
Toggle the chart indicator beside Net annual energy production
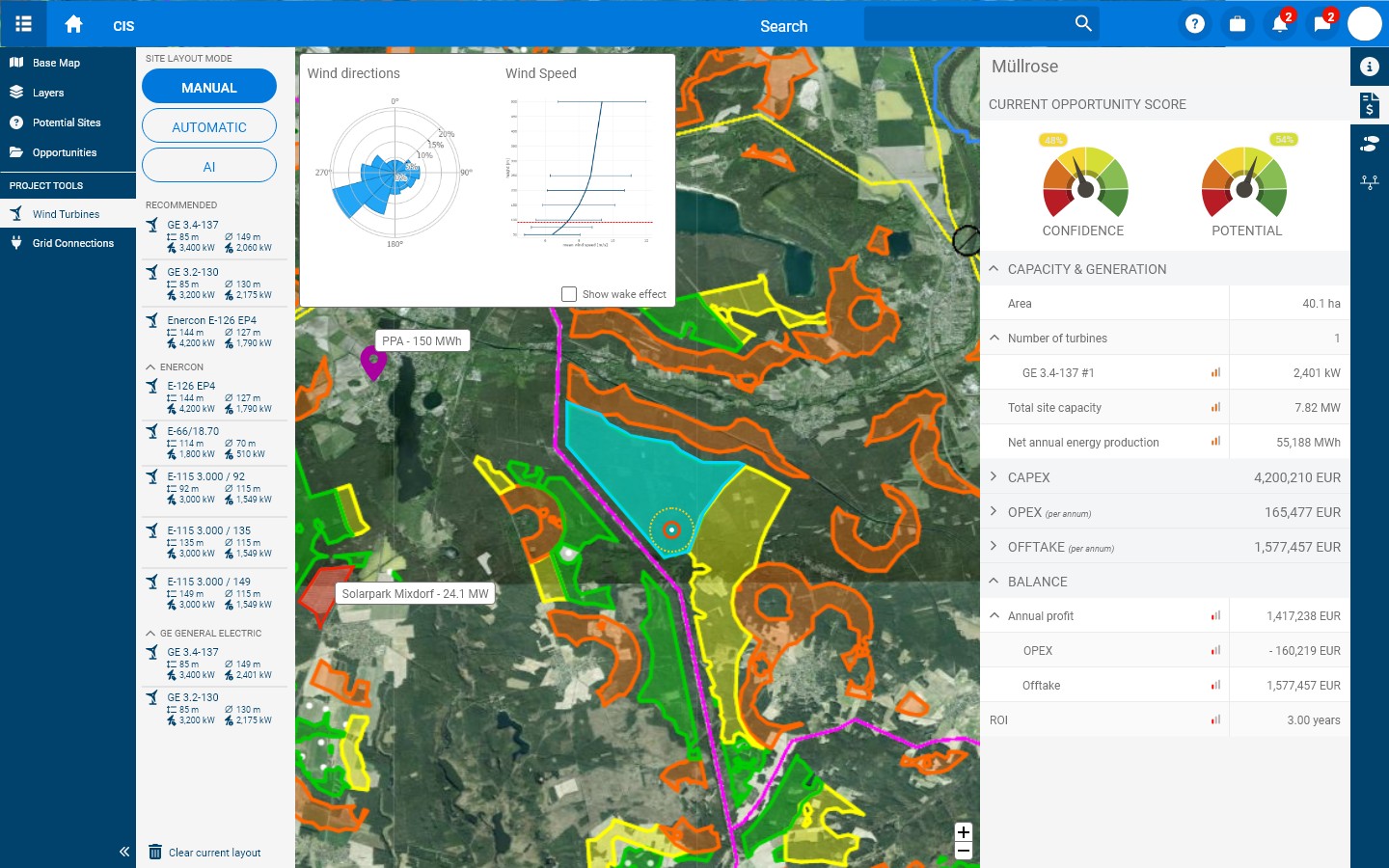(x=1214, y=442)
